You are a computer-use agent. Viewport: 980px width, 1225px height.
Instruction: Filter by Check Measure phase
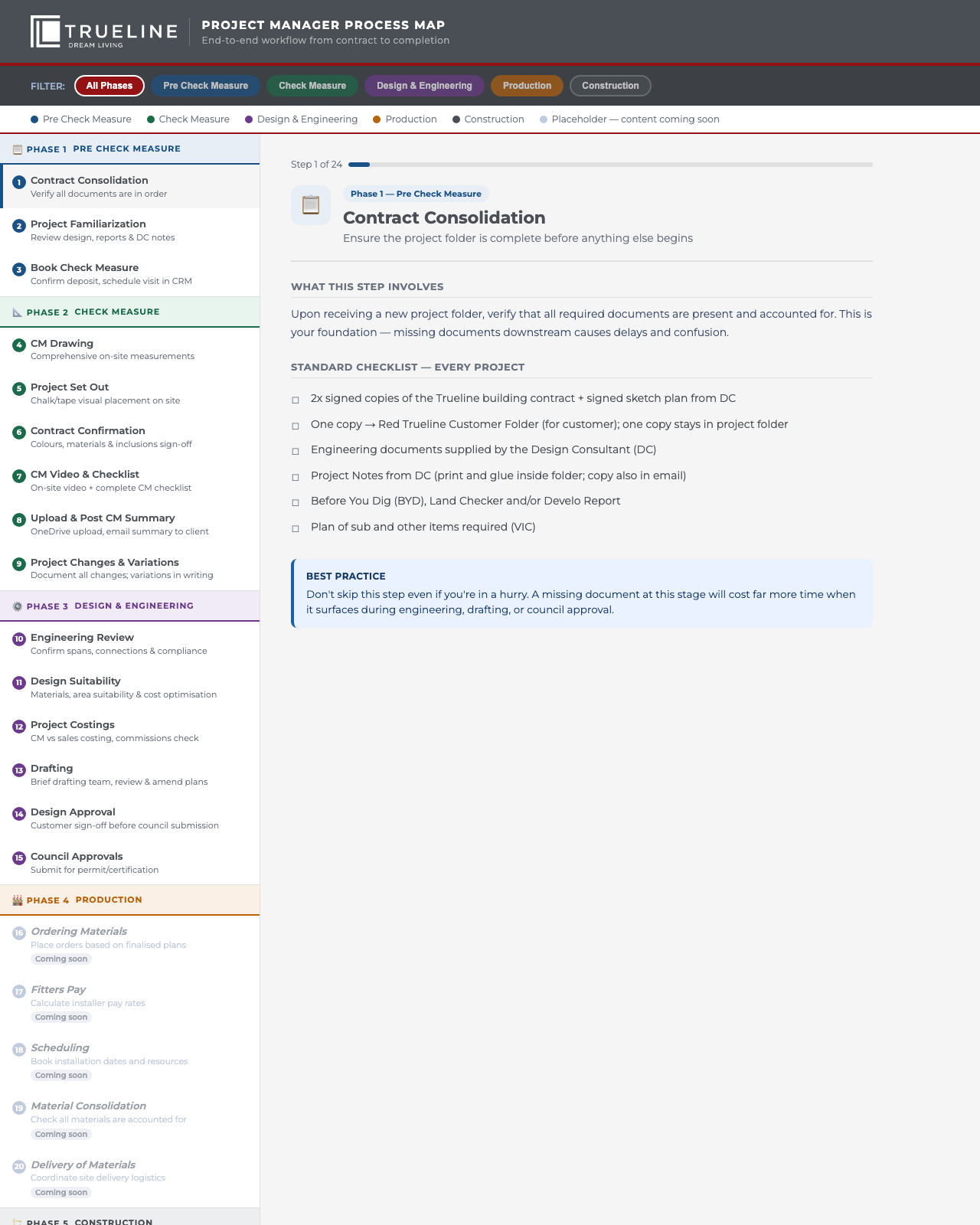coord(312,86)
